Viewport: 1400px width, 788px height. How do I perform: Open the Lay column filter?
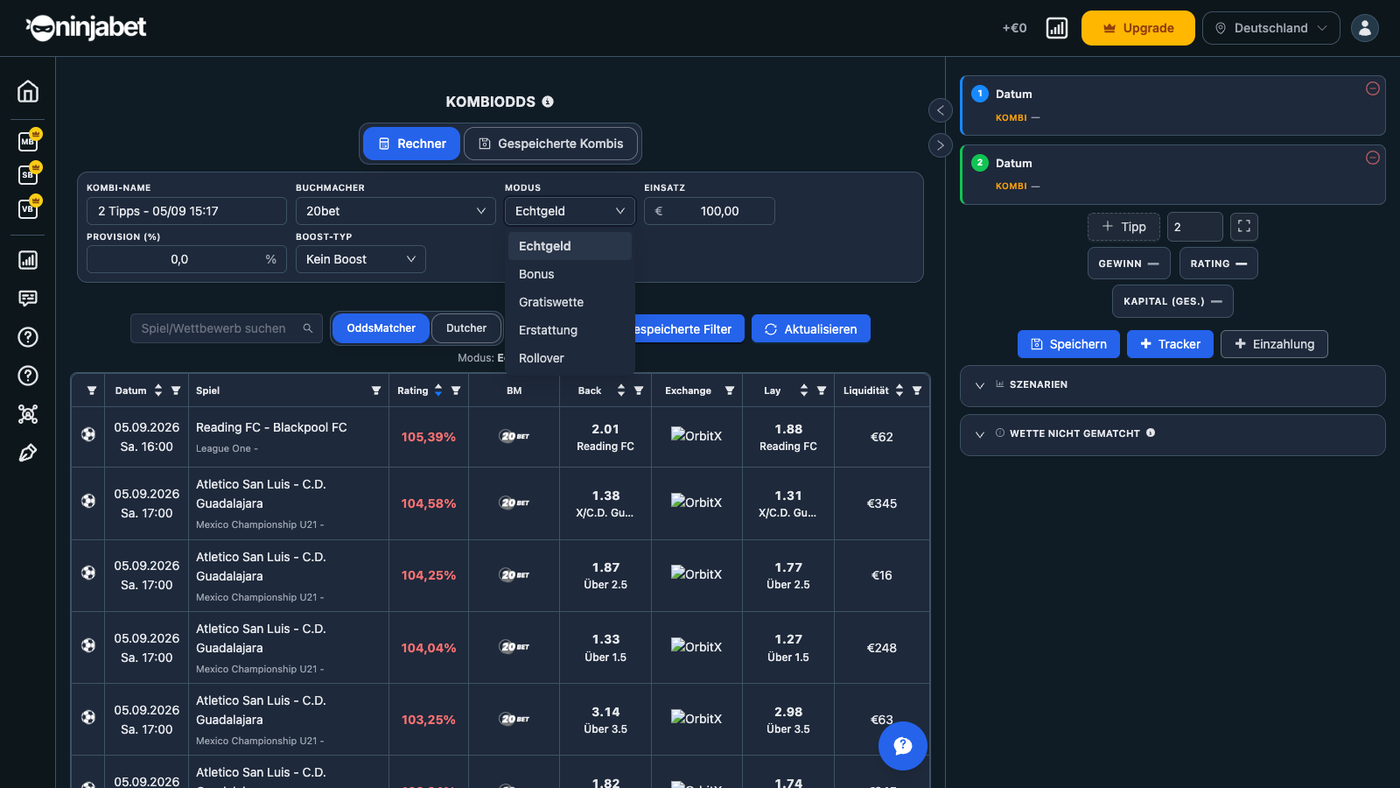click(822, 391)
